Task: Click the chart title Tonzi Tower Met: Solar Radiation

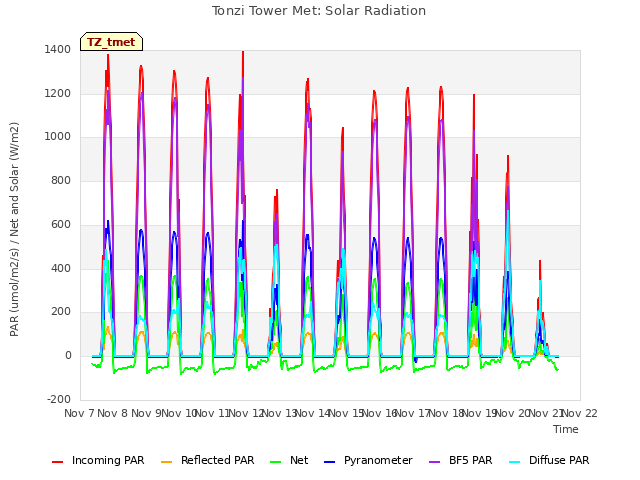Action: click(319, 11)
